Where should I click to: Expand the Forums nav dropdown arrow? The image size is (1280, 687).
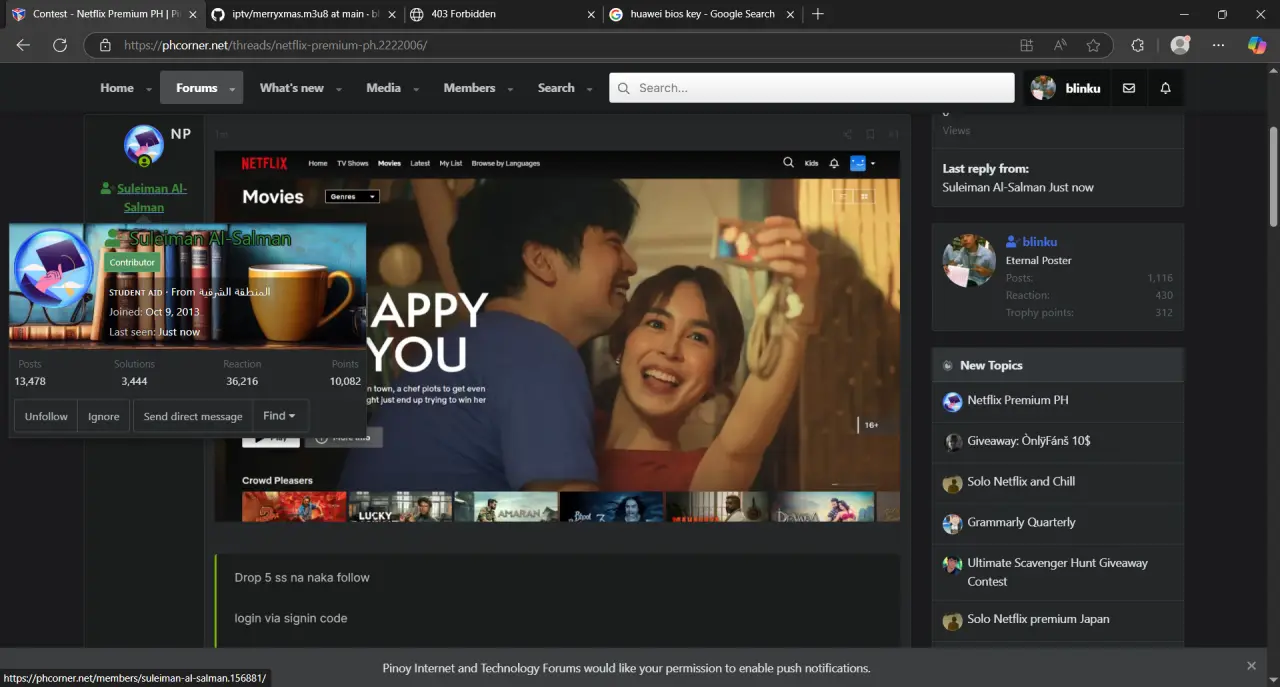[x=233, y=89]
